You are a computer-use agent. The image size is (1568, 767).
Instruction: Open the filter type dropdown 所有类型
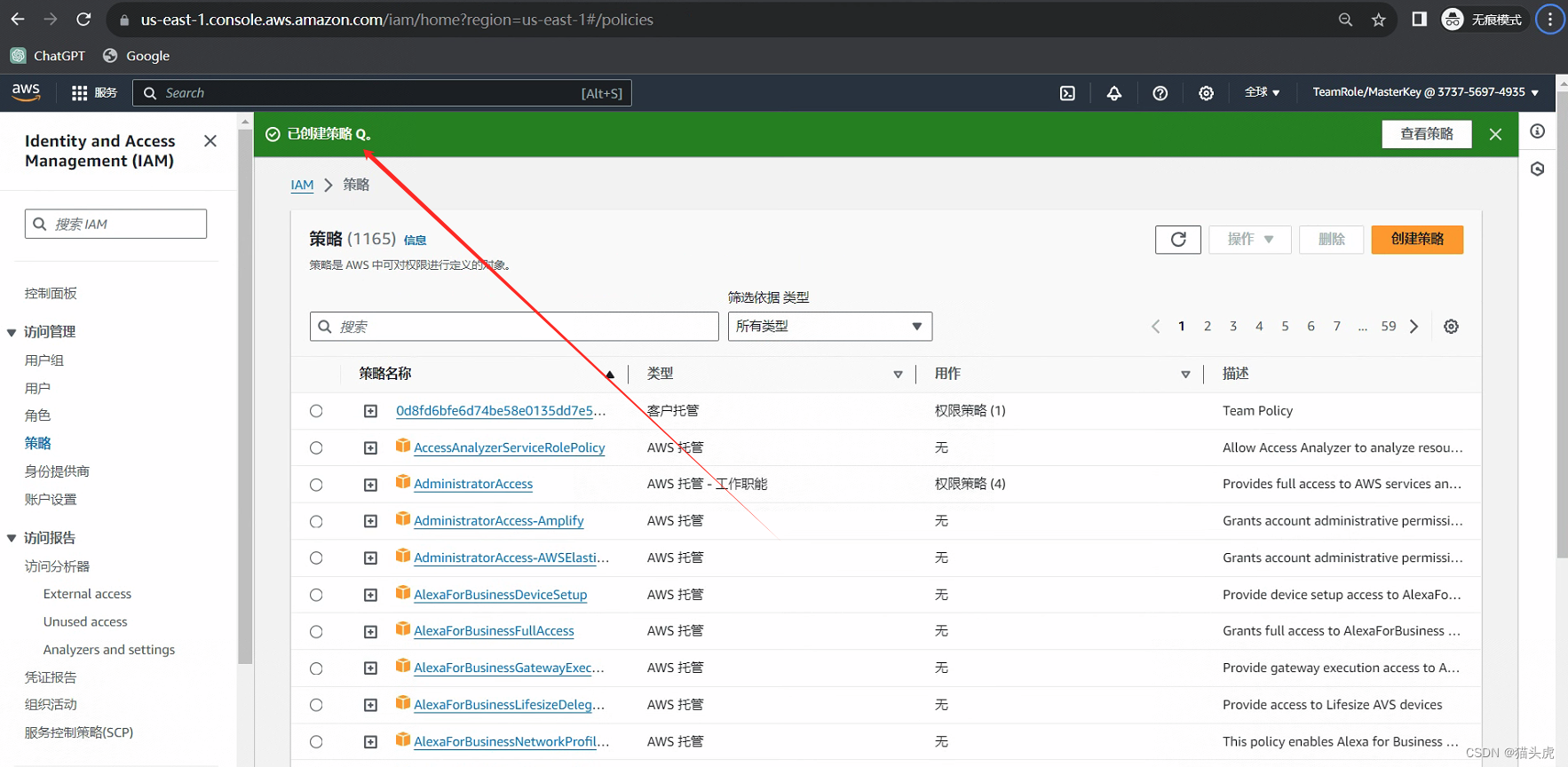[830, 327]
